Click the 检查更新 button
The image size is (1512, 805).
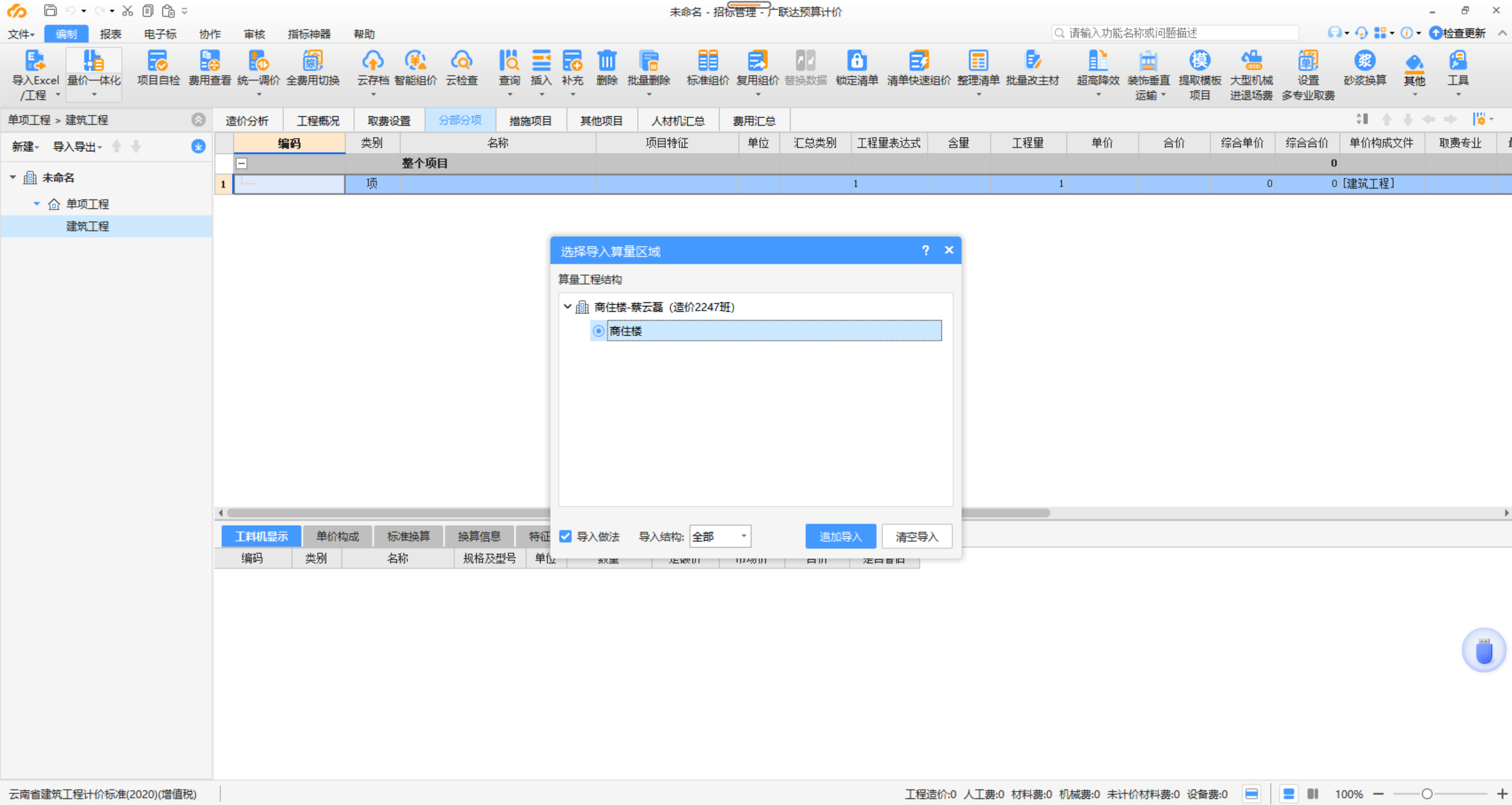[1457, 33]
